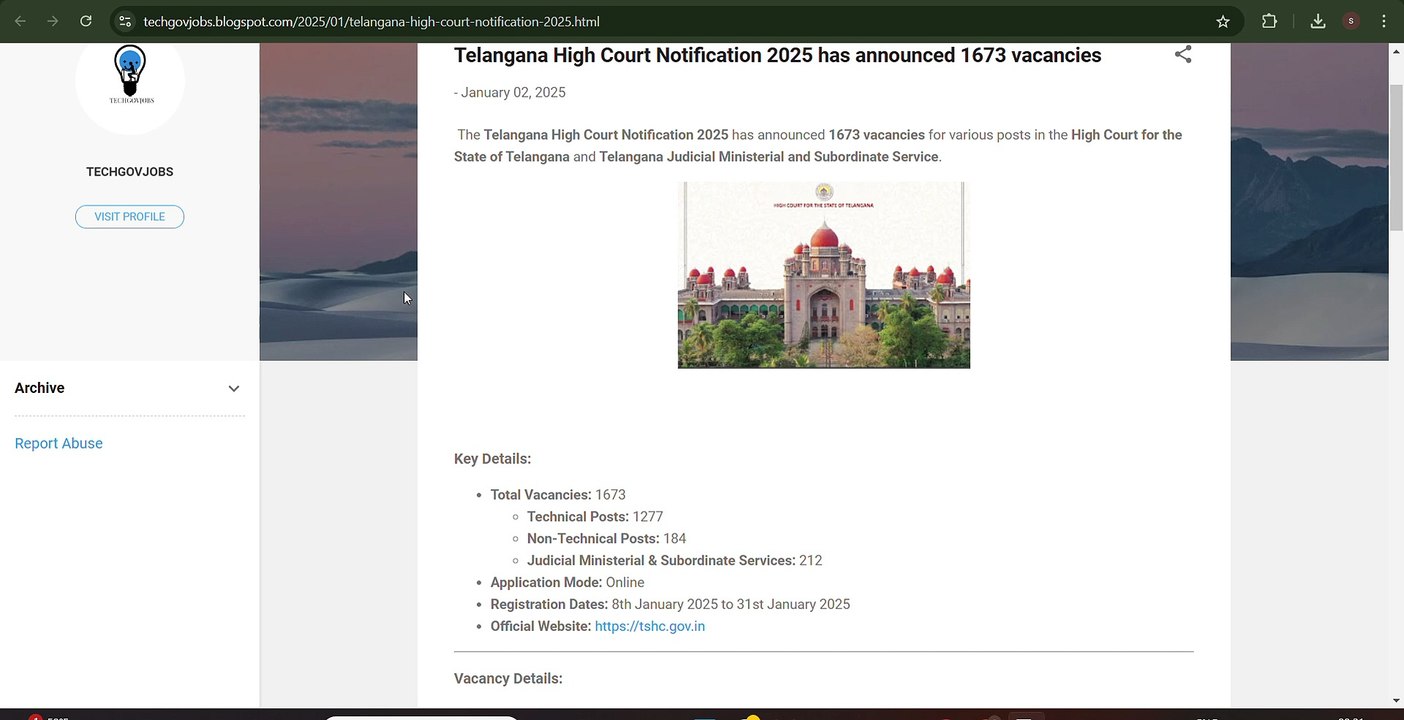
Task: Click the VISIT PROFILE button
Action: click(130, 217)
